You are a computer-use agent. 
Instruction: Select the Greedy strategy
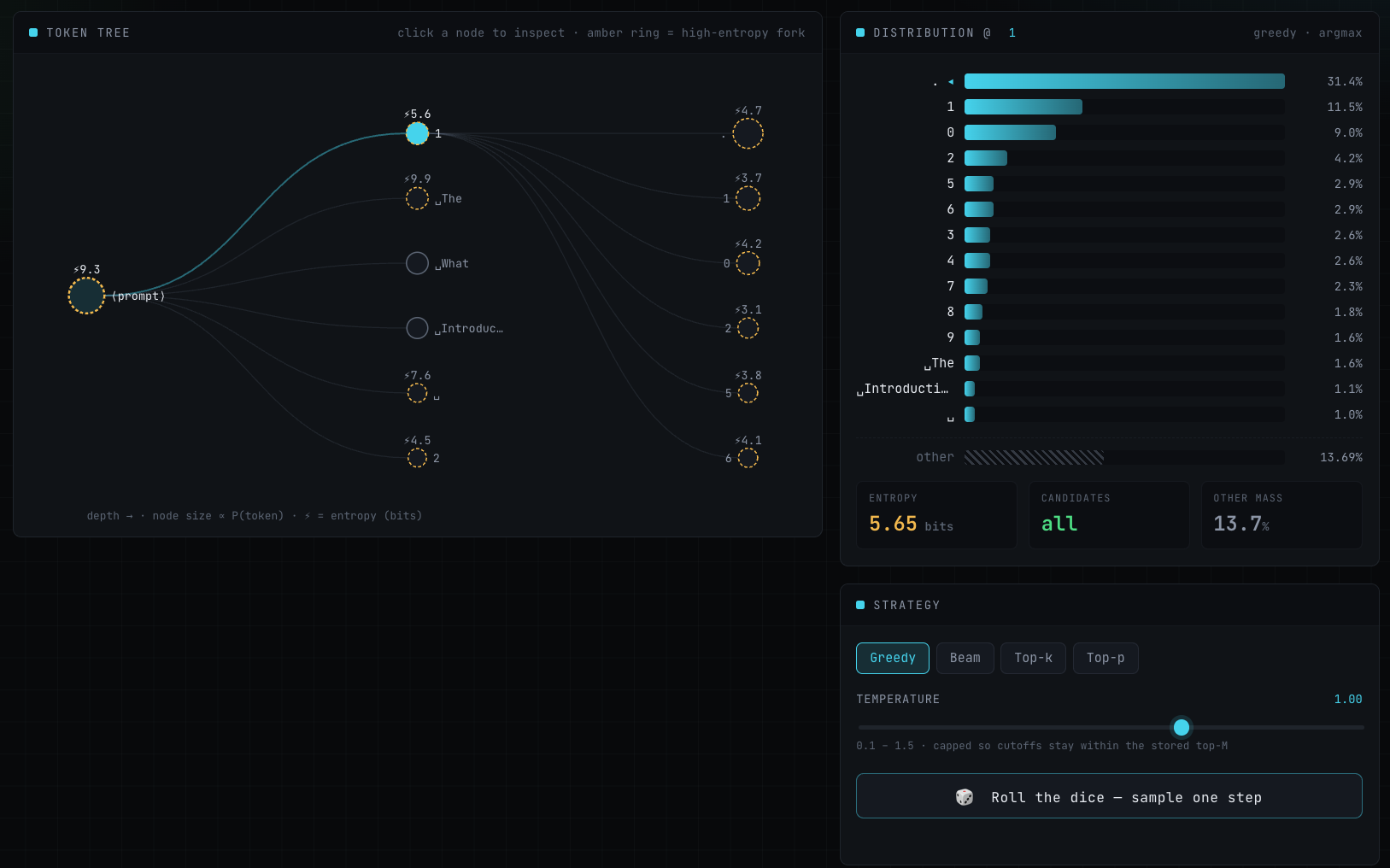click(893, 658)
